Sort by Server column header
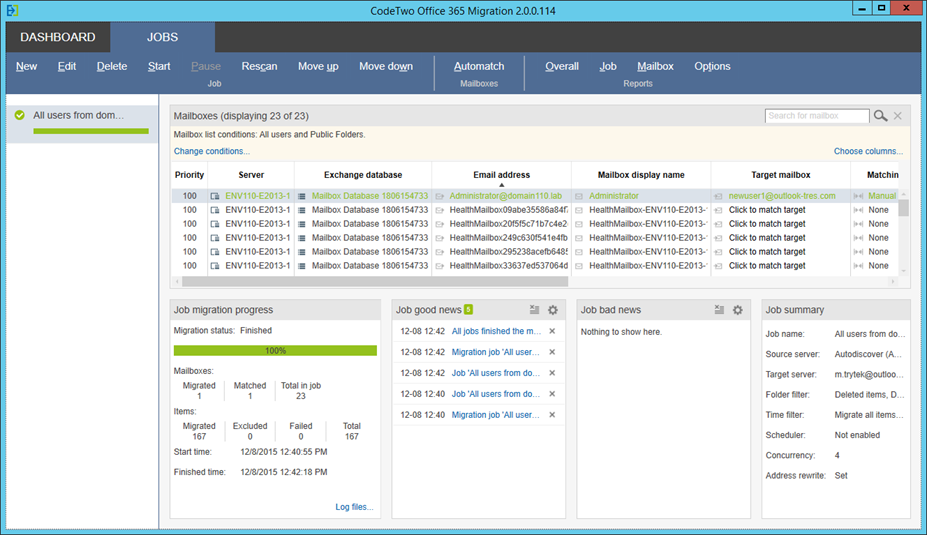This screenshot has width=927, height=535. [251, 175]
